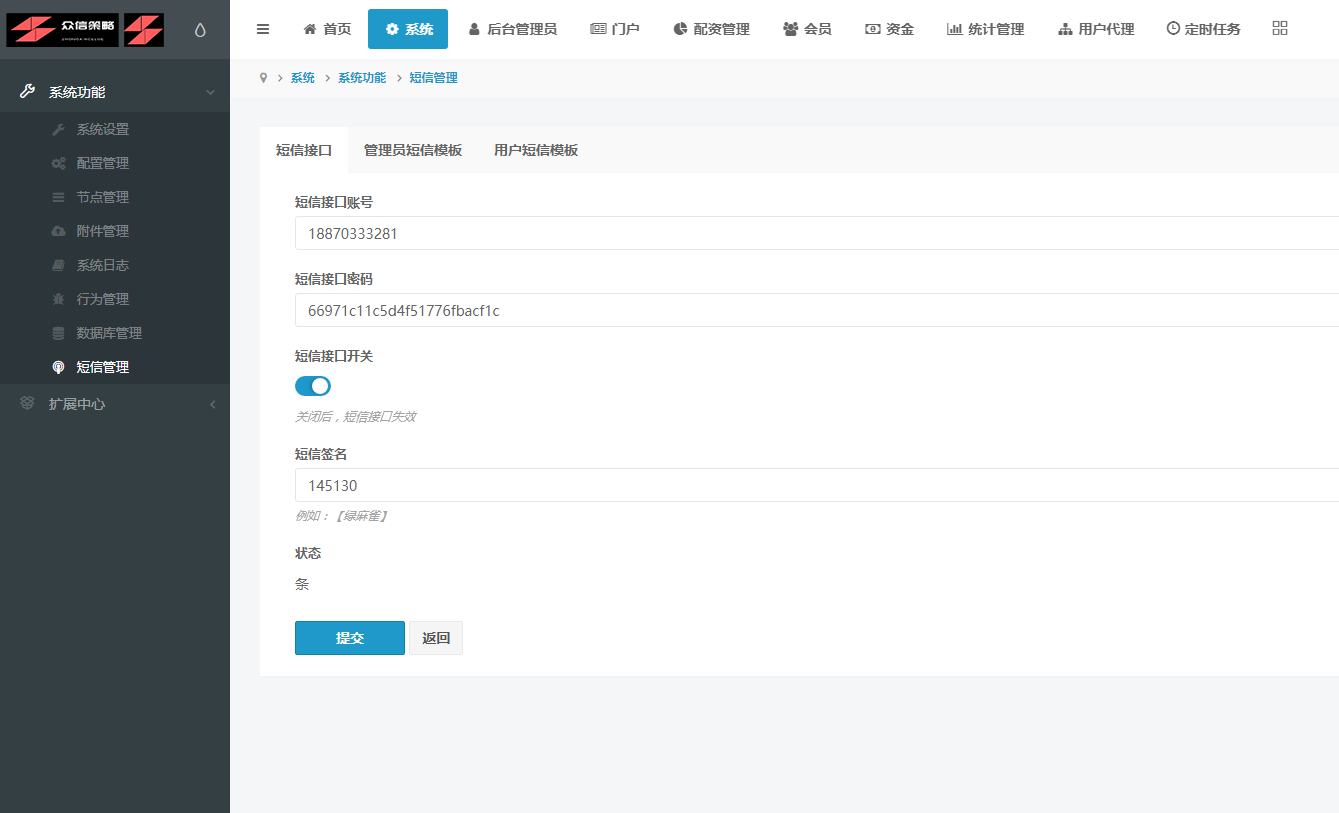Open the 统计管理 top menu
This screenshot has width=1339, height=813.
pos(985,29)
